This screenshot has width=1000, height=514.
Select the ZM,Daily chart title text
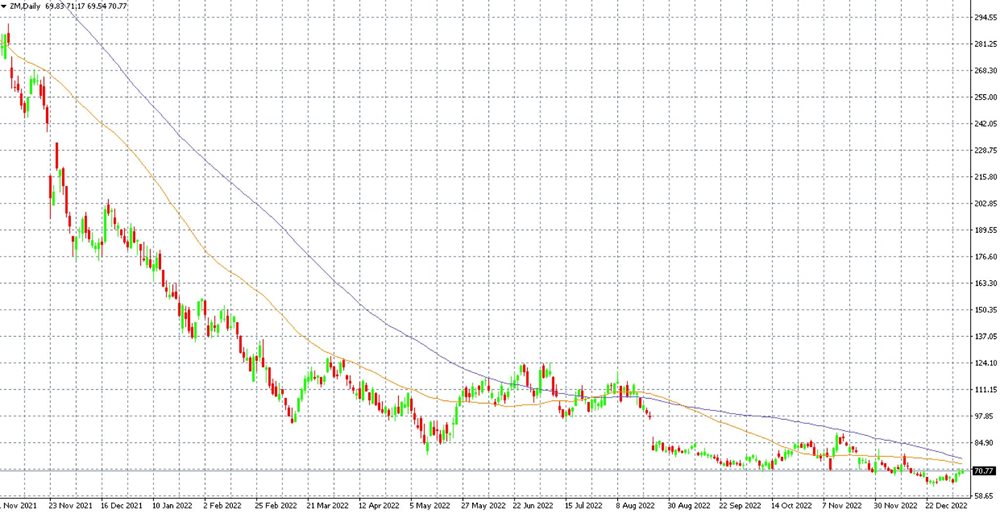tap(23, 5)
